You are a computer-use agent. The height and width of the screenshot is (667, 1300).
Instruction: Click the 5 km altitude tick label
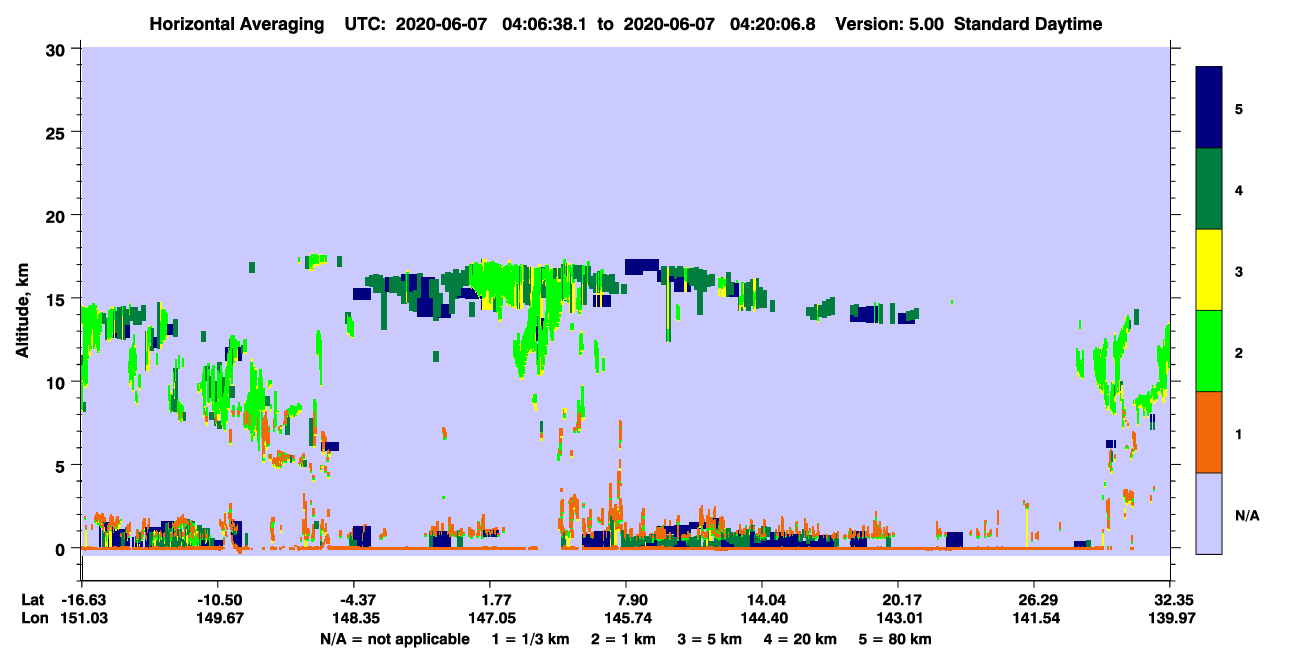point(62,465)
